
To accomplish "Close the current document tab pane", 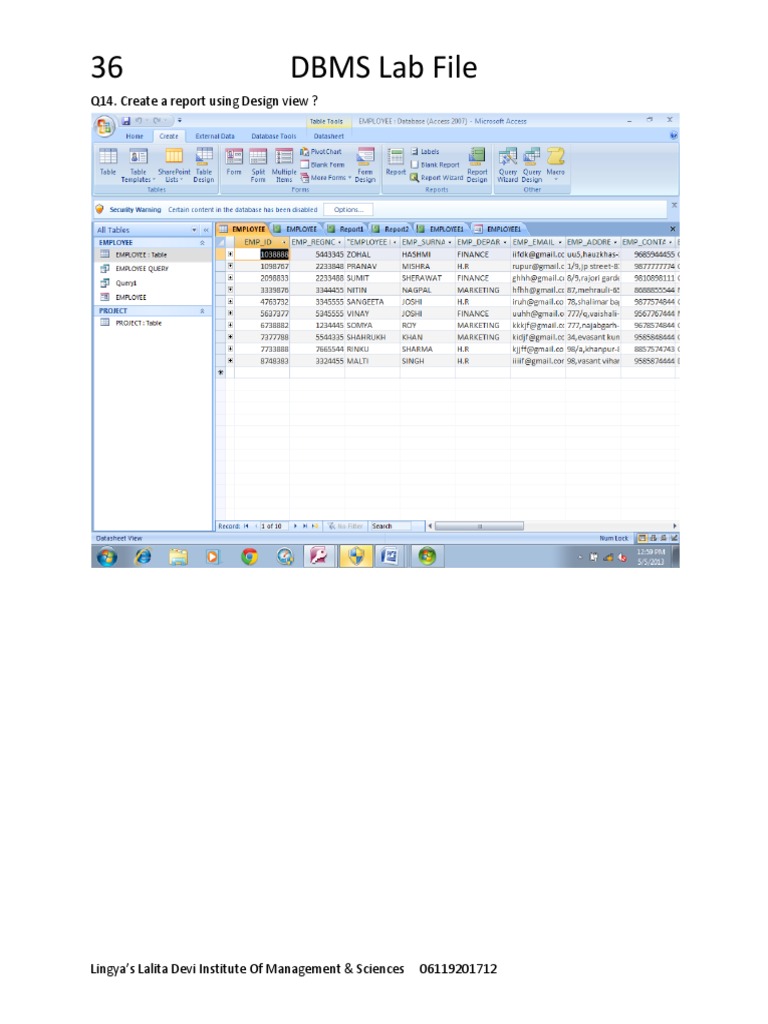I will [x=673, y=229].
